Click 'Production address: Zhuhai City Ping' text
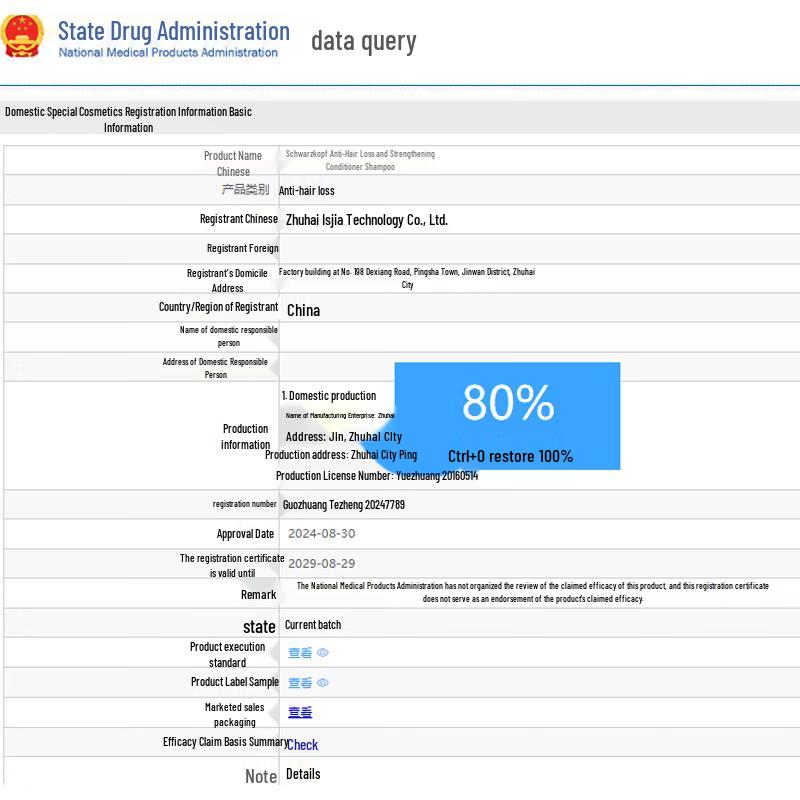 (x=341, y=455)
